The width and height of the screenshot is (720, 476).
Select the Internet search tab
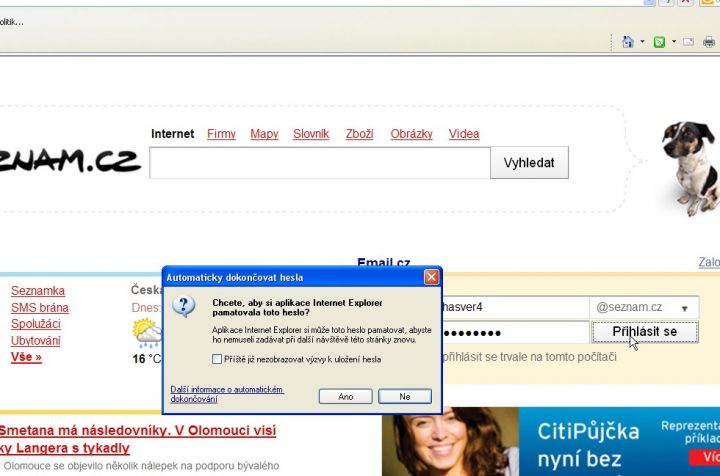point(172,134)
